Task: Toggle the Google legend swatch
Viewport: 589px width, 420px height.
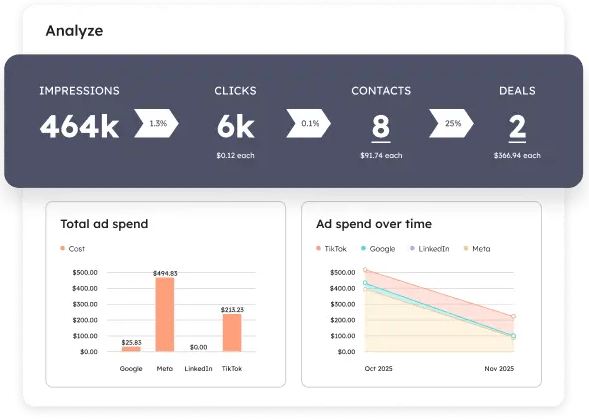Action: [x=363, y=248]
